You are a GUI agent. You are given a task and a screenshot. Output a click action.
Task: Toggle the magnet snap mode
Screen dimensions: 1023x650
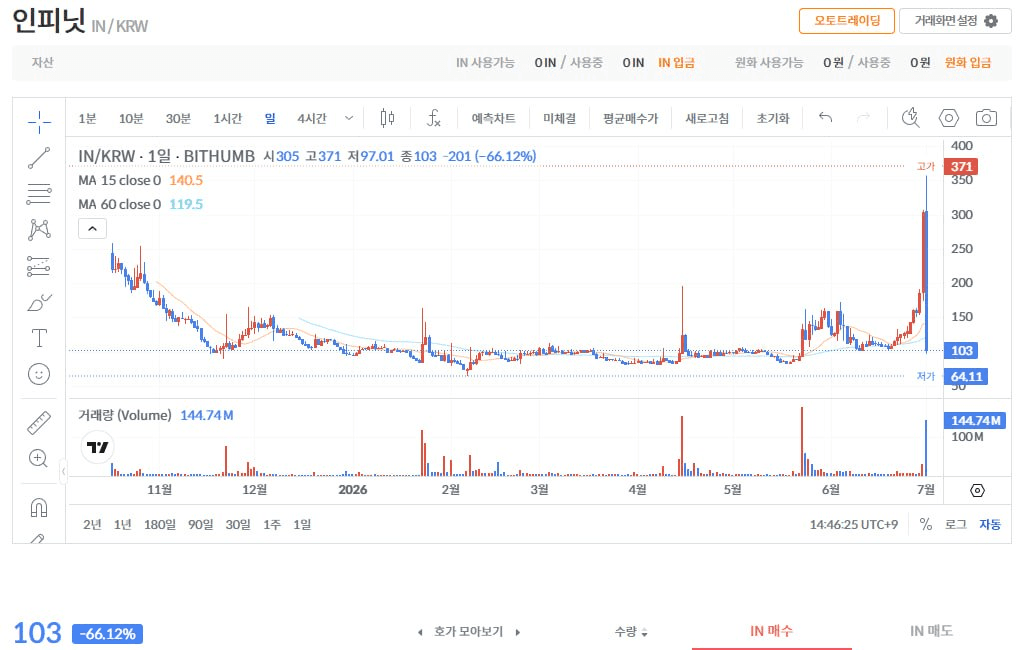39,507
